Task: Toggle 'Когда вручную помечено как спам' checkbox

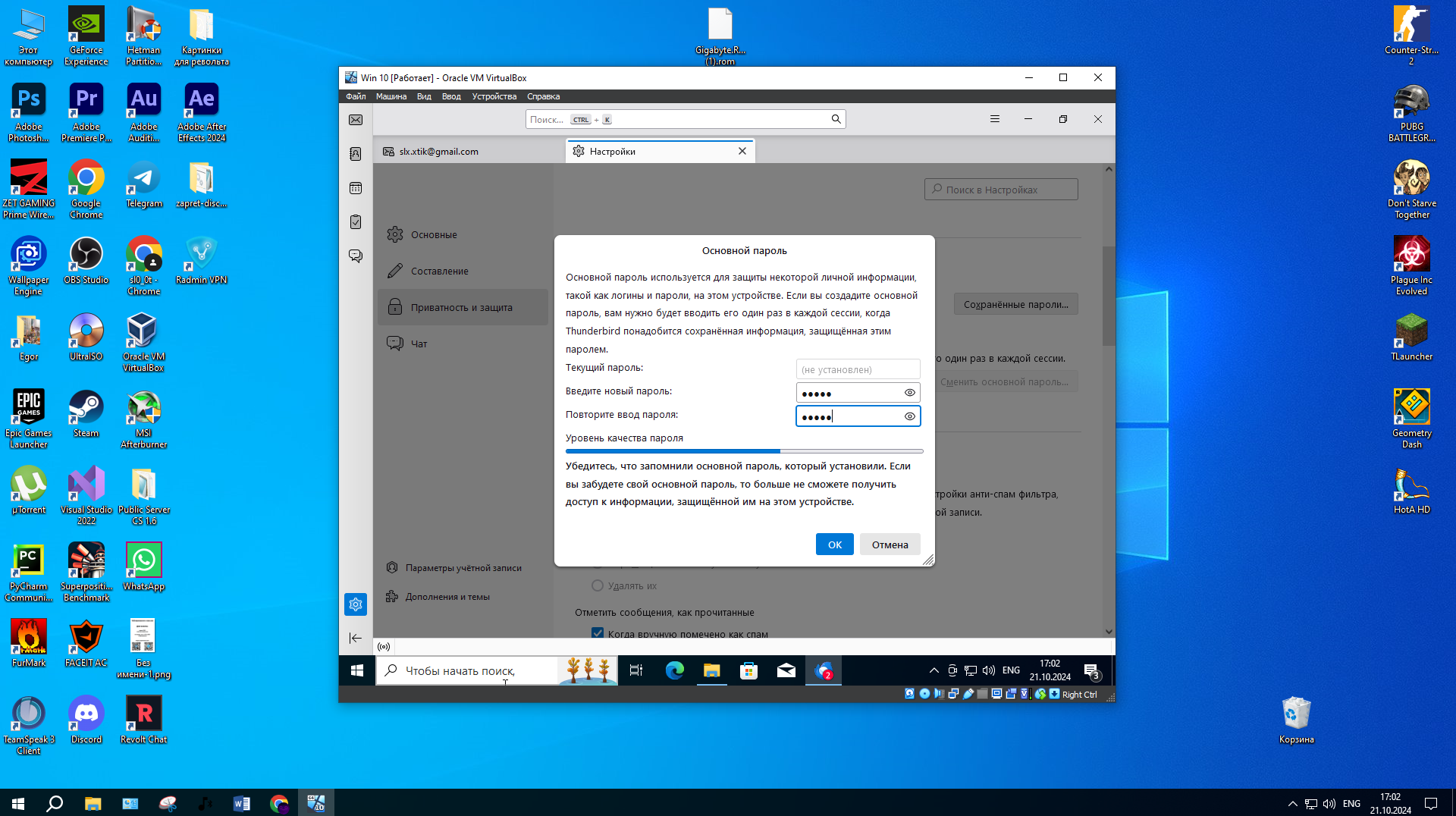Action: pyautogui.click(x=598, y=633)
